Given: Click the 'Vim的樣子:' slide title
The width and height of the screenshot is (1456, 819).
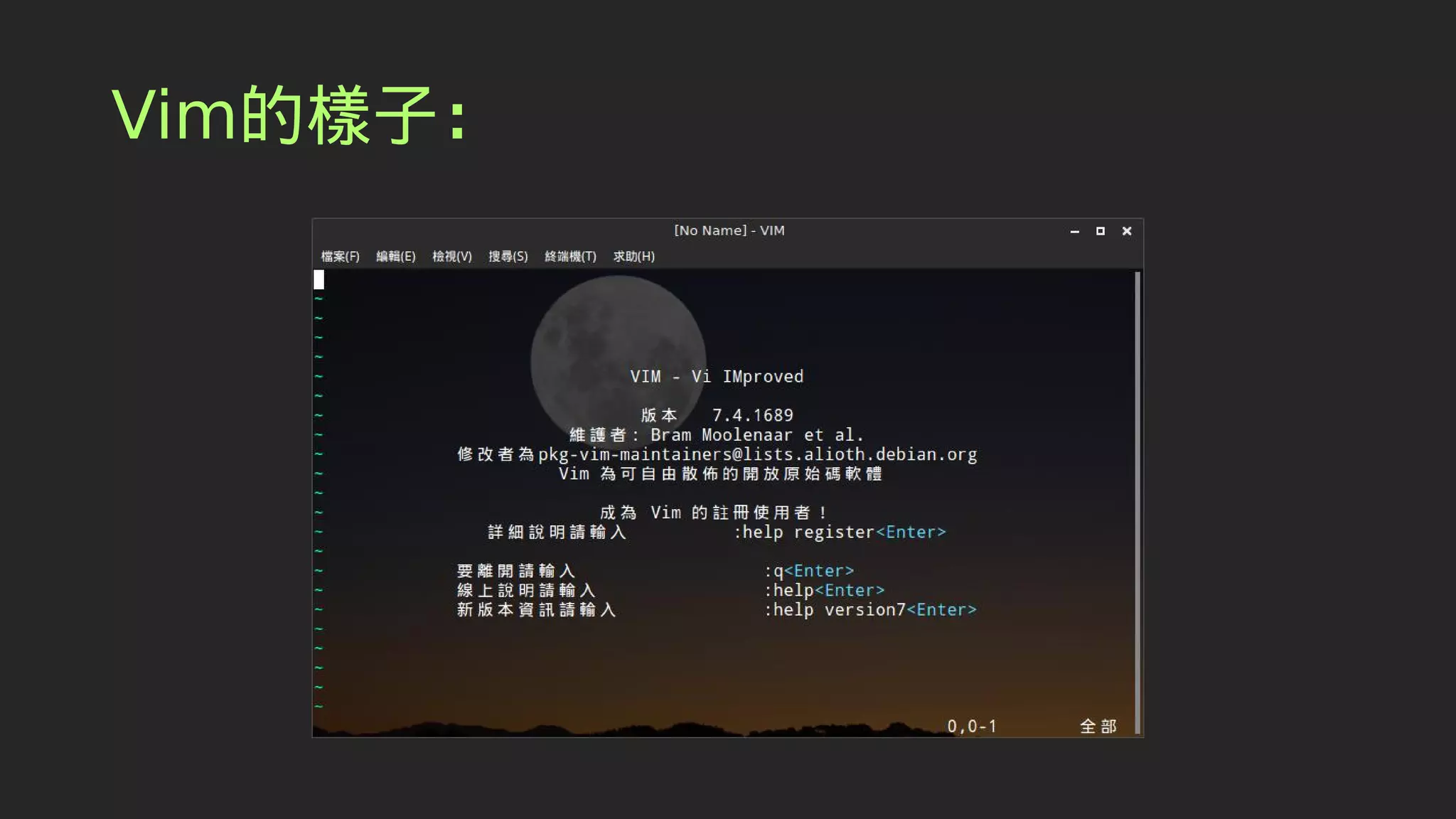Looking at the screenshot, I should [x=290, y=114].
